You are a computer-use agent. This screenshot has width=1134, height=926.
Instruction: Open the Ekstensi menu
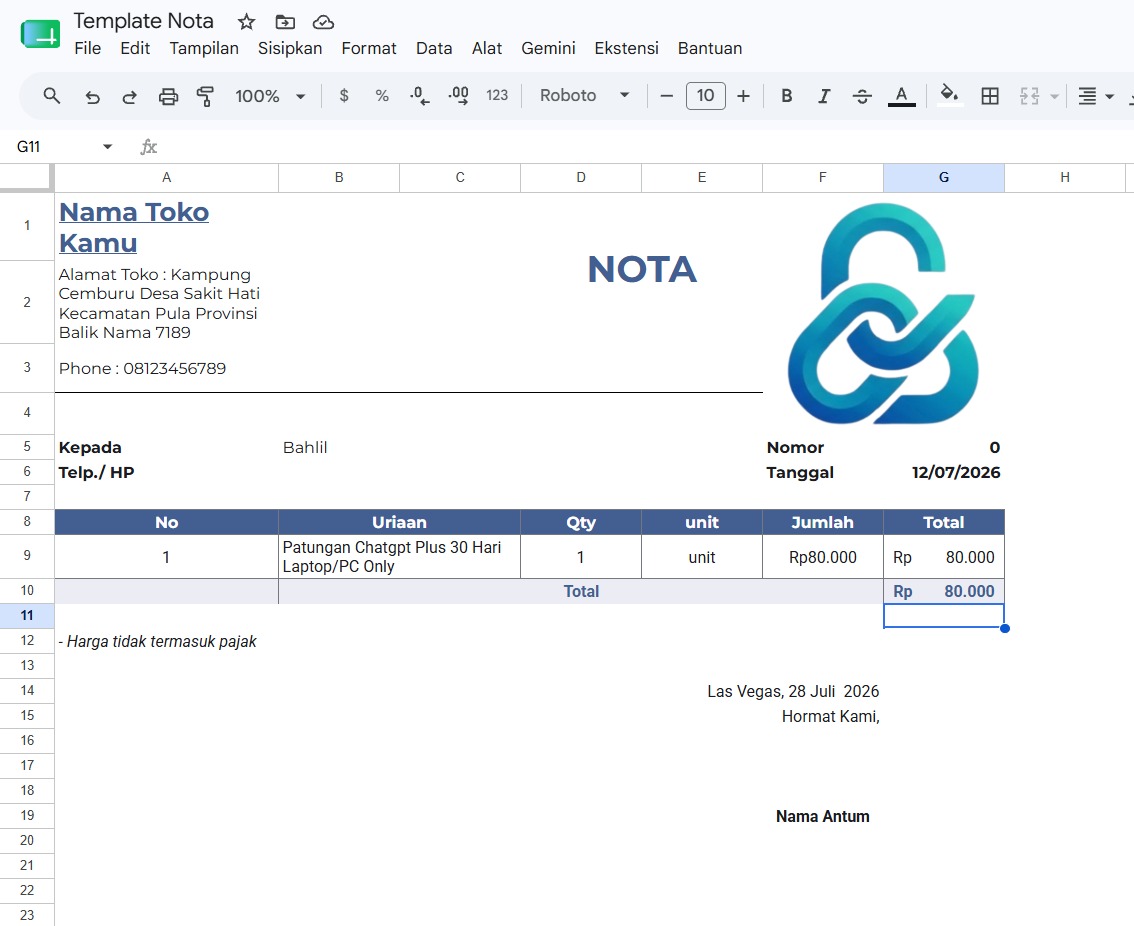[x=626, y=48]
